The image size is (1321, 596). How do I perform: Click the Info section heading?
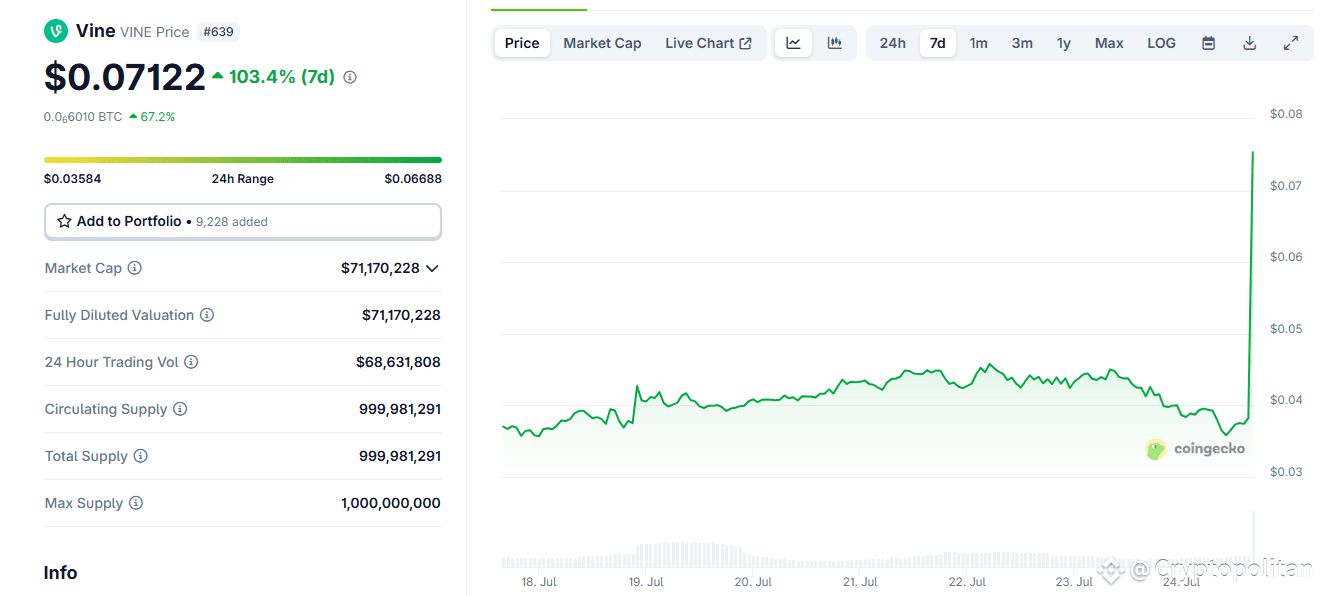coord(60,573)
